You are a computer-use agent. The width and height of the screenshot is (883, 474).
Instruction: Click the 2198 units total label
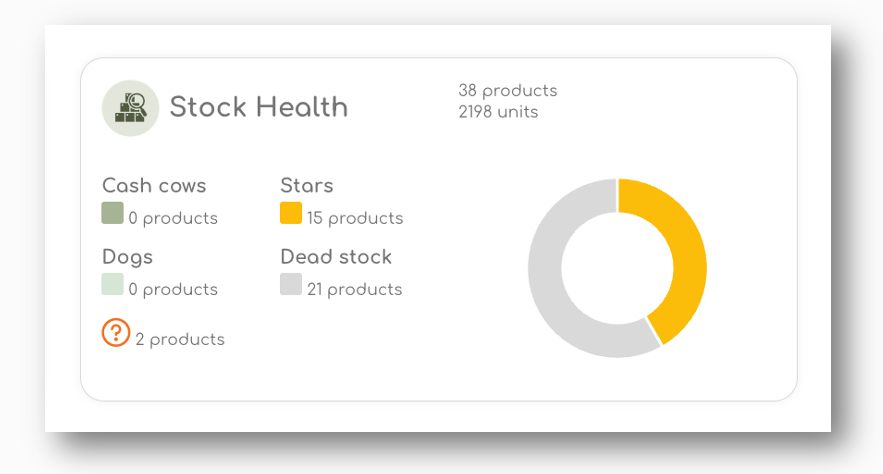point(498,112)
